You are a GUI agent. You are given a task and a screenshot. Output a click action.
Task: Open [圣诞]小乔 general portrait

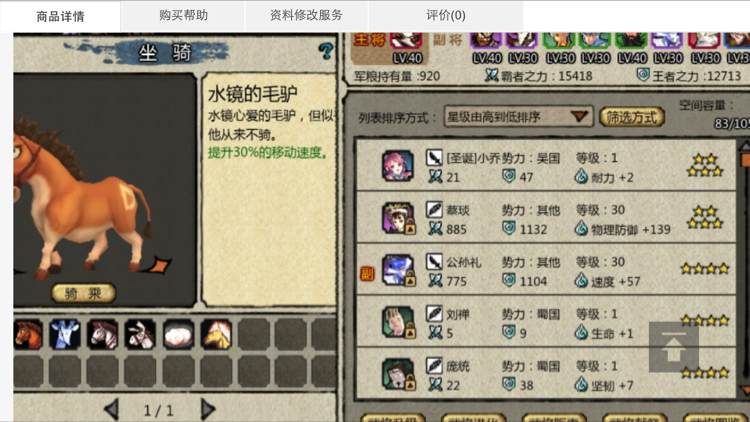[x=397, y=166]
